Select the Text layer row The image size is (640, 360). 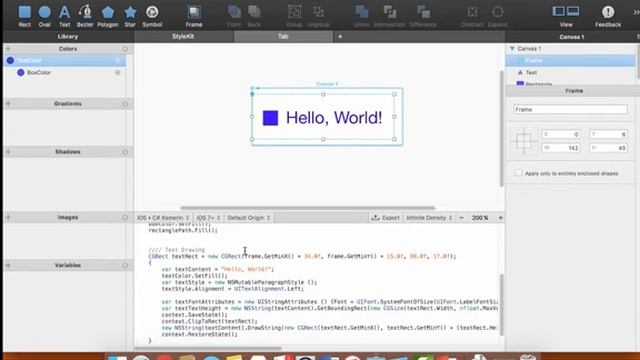(x=571, y=72)
